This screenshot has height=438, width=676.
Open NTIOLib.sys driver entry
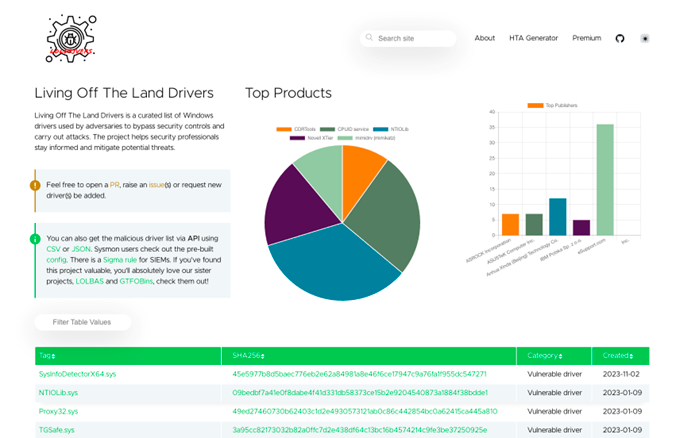(58, 392)
